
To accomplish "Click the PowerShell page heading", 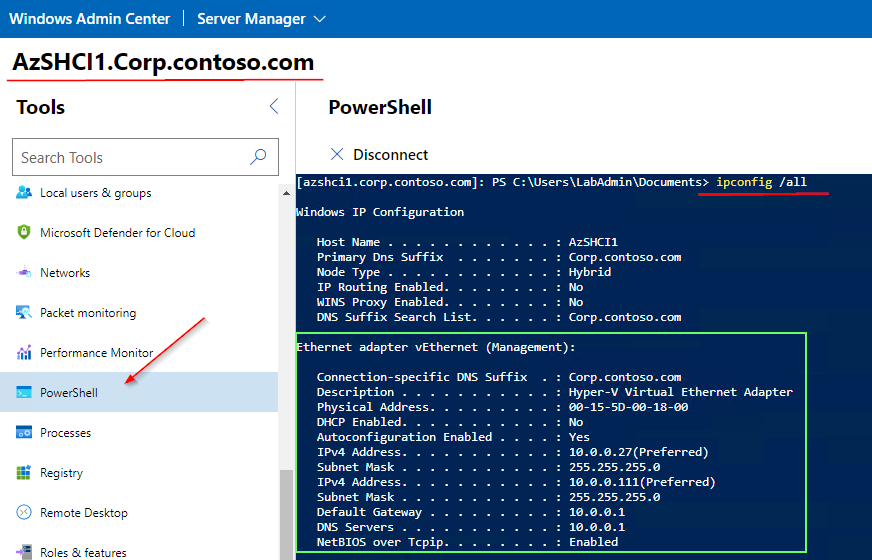I will 380,107.
